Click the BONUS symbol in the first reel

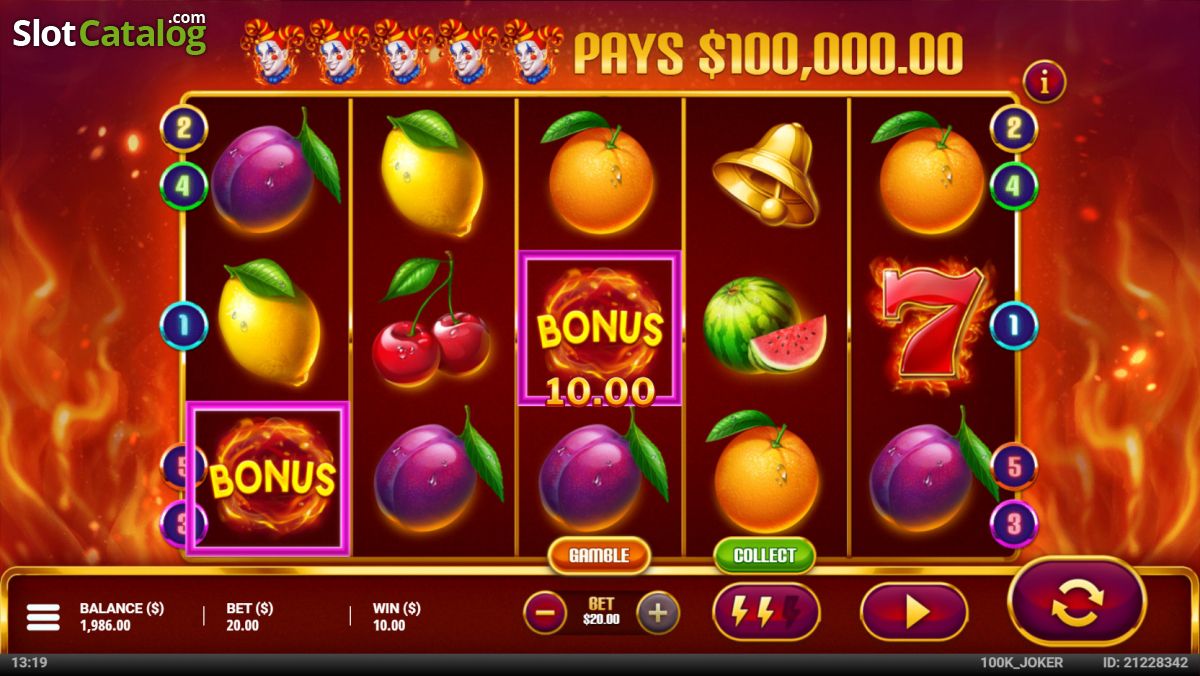[x=268, y=478]
